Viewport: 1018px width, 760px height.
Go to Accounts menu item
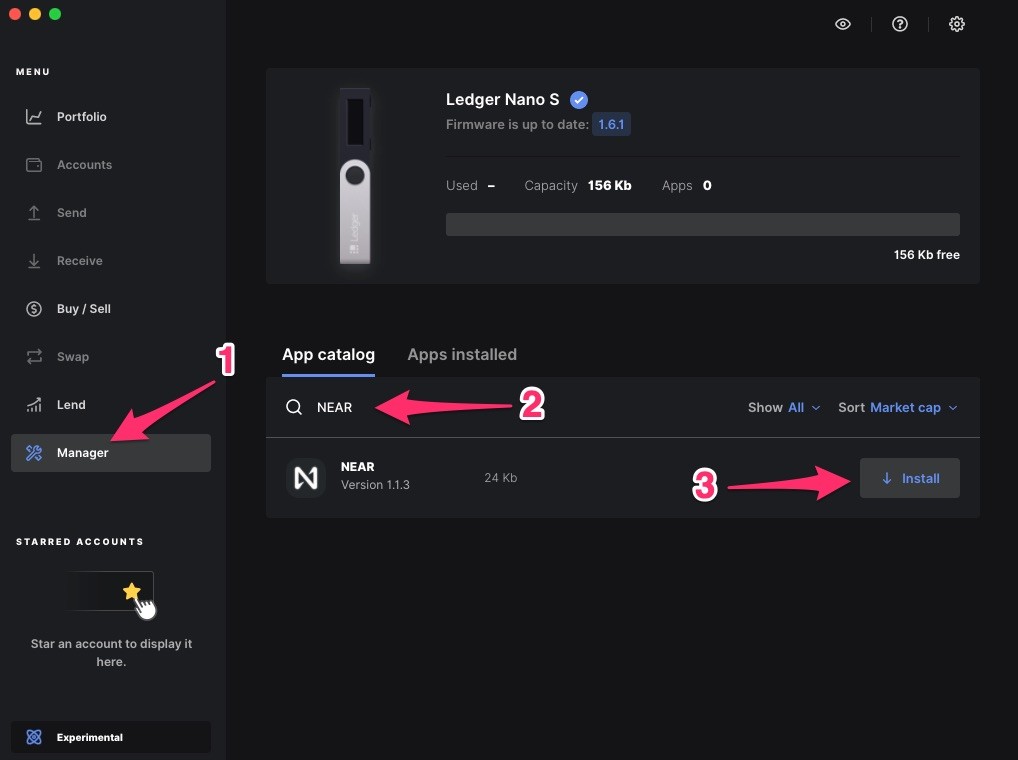click(x=111, y=165)
